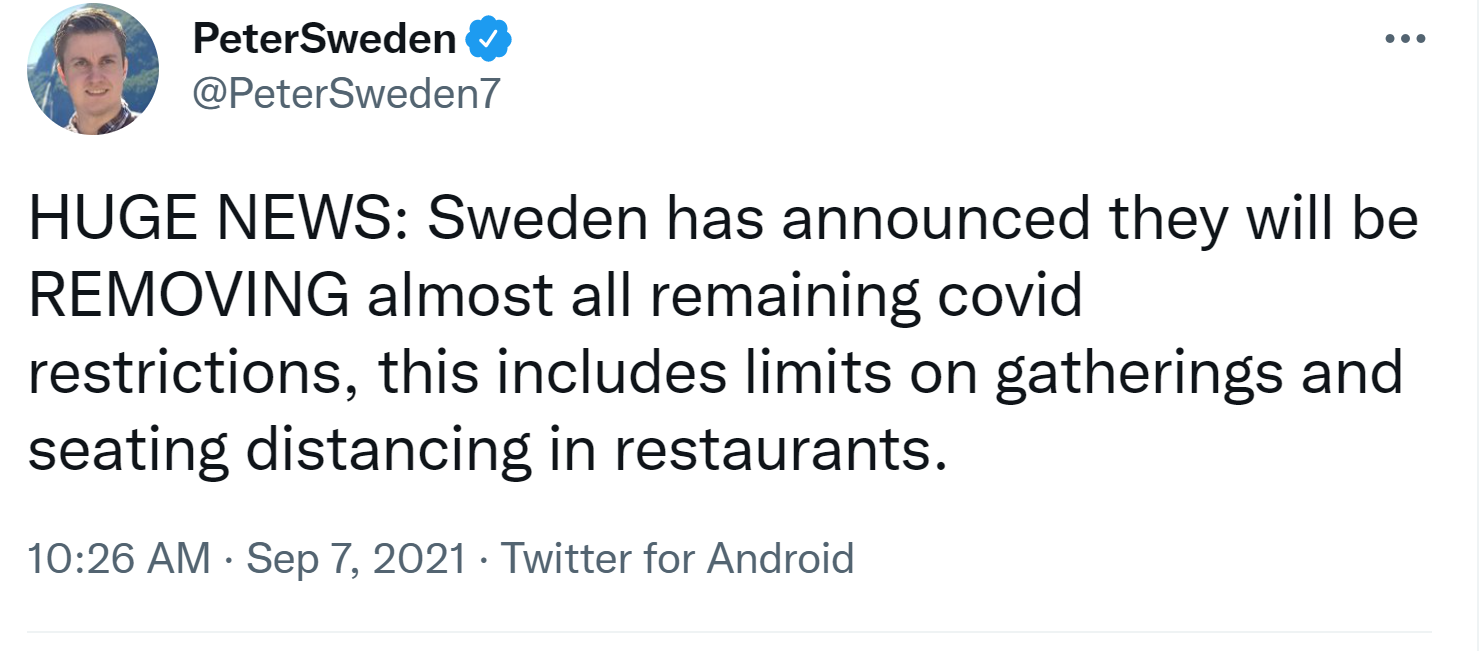Click the 10:26 AM timestamp
This screenshot has width=1480, height=651.
119,558
